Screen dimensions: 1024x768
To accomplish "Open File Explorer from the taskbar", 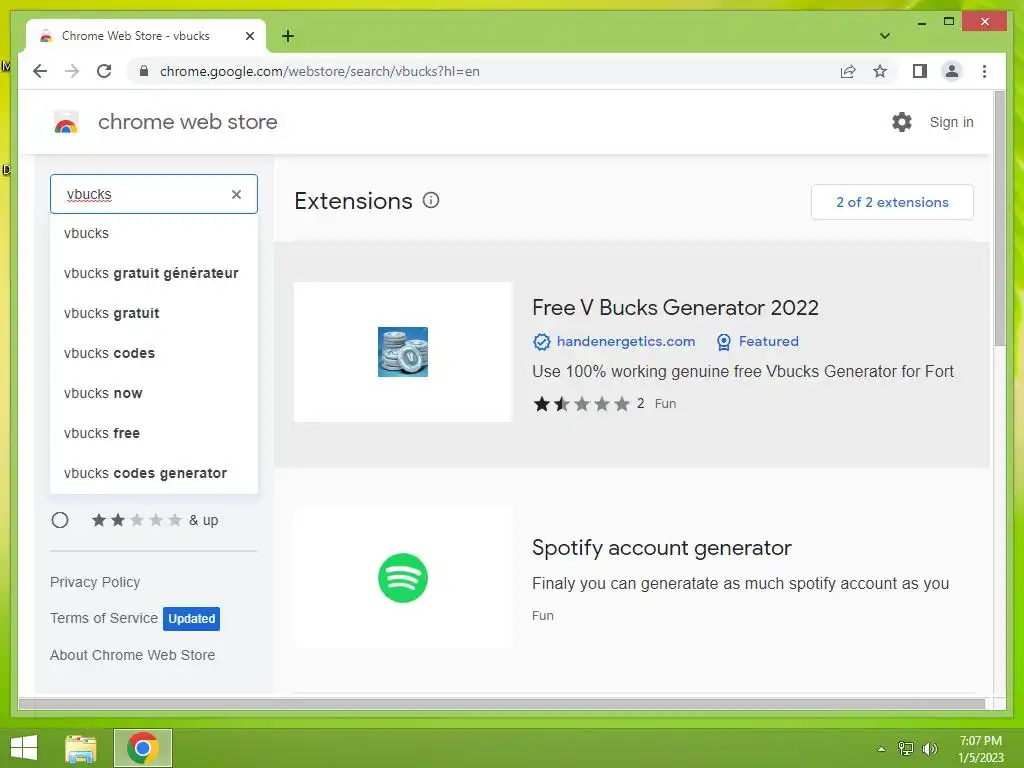I will point(81,748).
